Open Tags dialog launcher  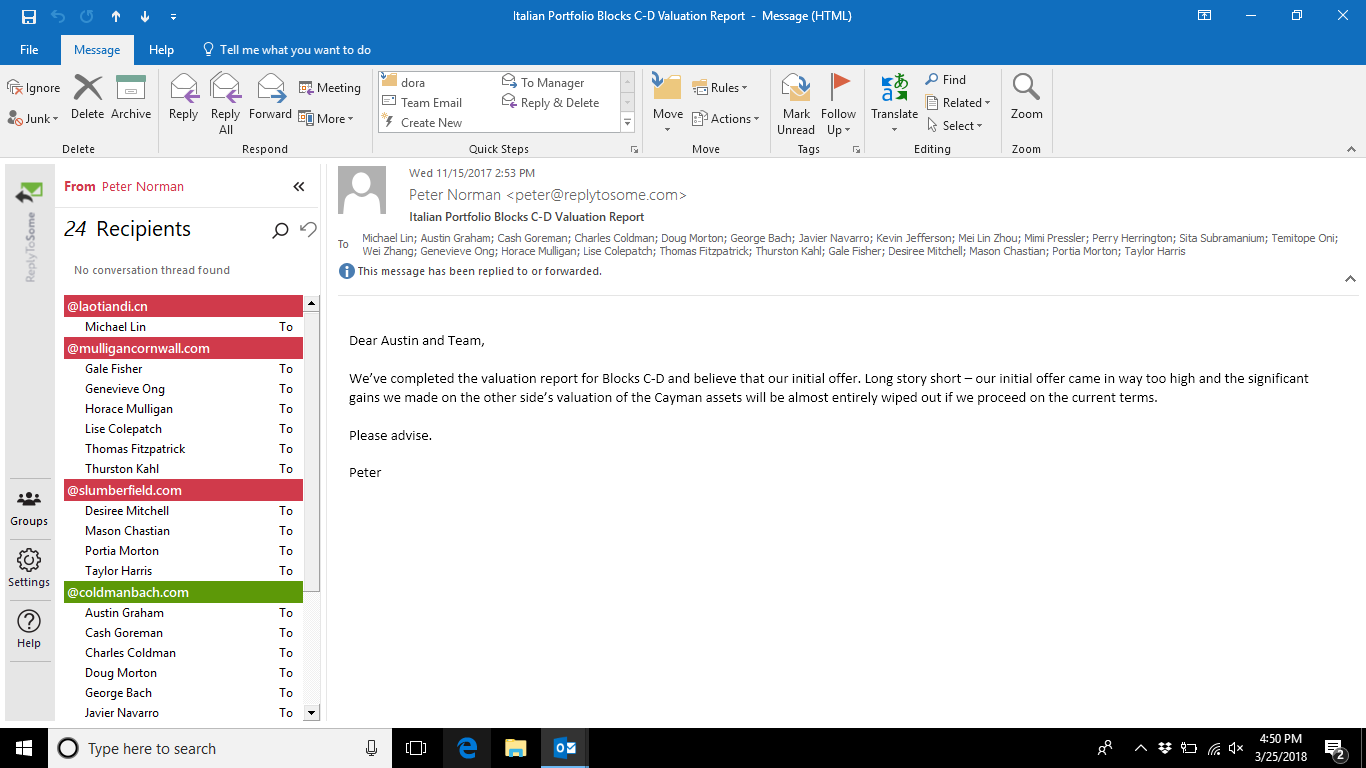point(856,149)
